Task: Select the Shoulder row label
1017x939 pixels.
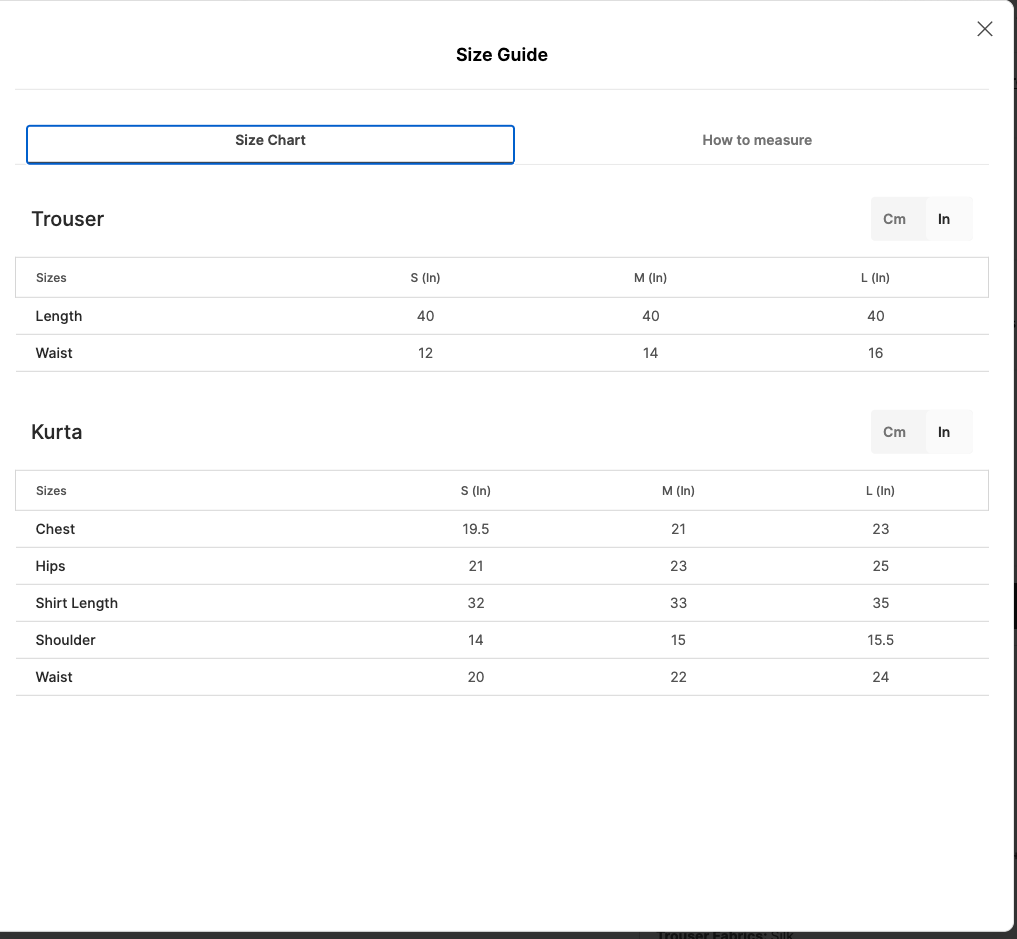Action: 66,640
